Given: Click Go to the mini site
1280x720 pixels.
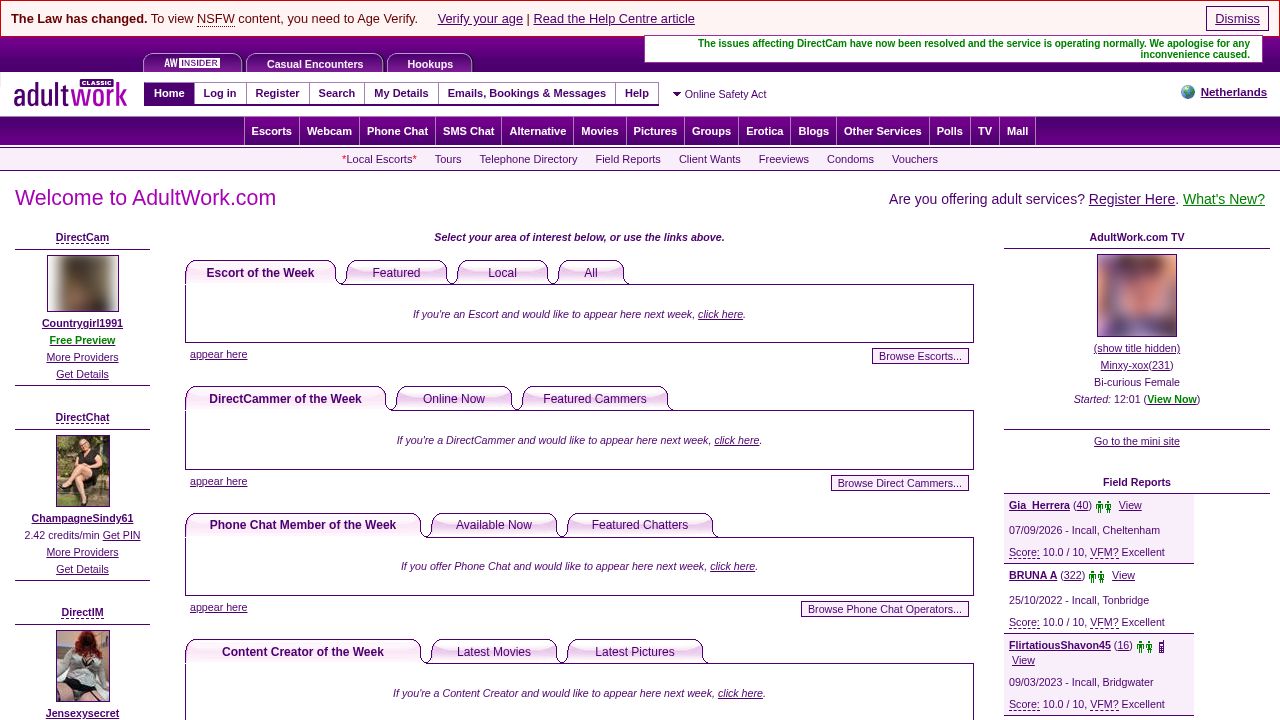Looking at the screenshot, I should pyautogui.click(x=1137, y=441).
